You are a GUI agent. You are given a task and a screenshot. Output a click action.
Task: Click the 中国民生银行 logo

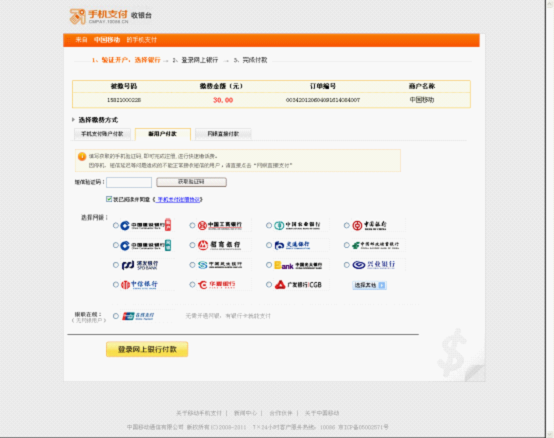point(220,265)
